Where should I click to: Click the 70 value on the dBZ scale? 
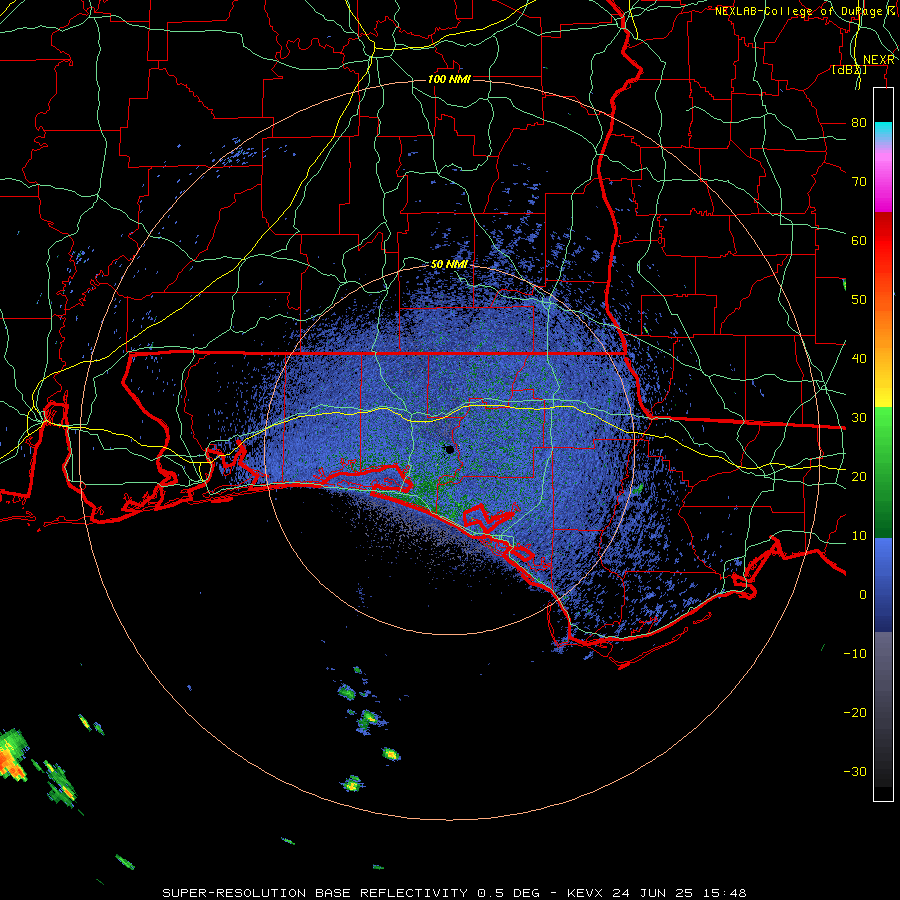859,181
